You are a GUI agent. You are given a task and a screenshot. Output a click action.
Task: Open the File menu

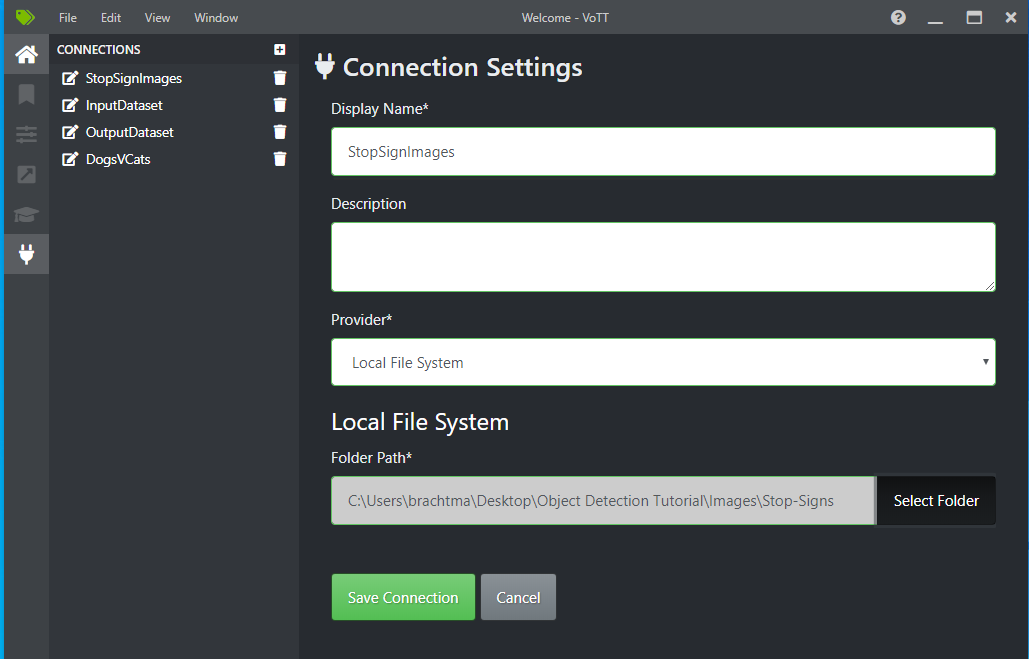coord(67,17)
